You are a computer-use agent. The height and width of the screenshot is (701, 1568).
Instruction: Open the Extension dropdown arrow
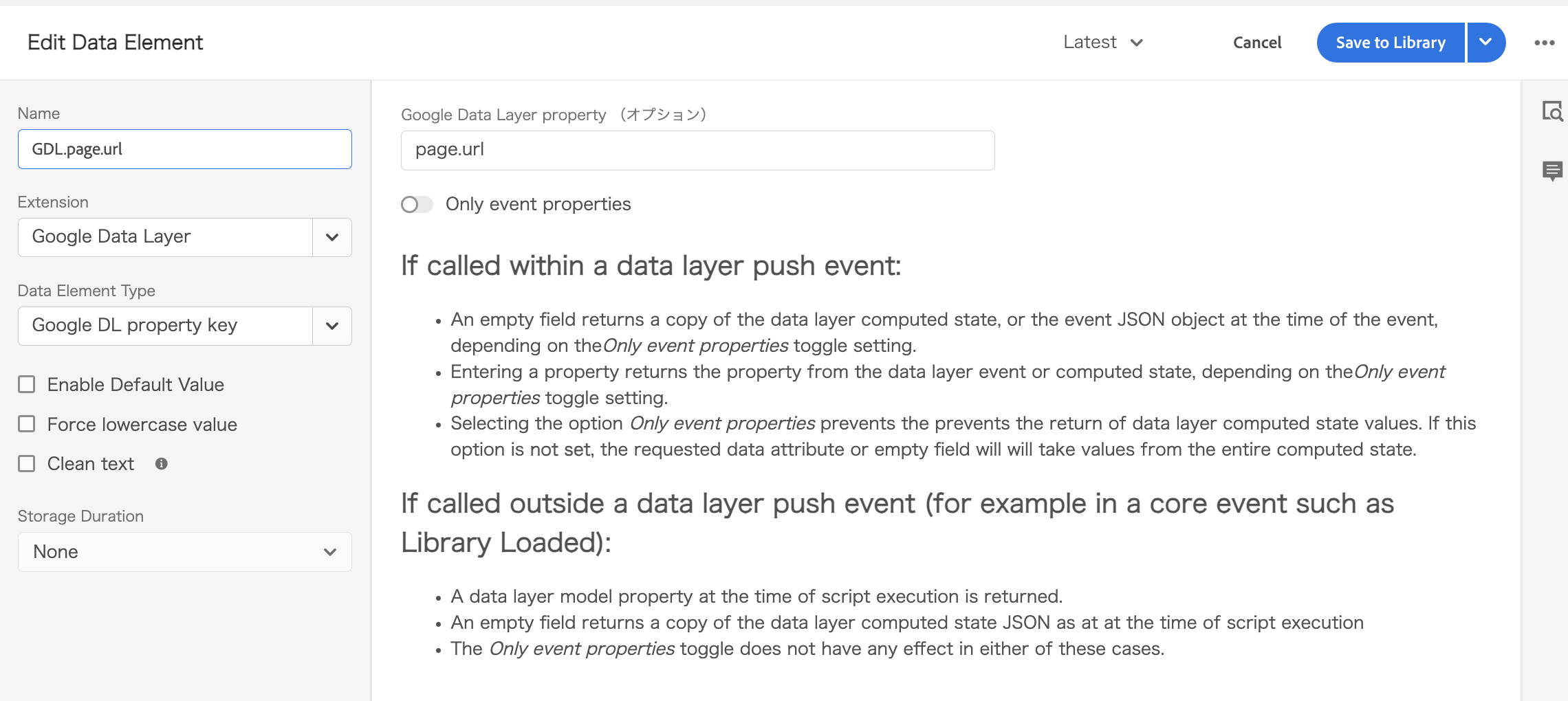pyautogui.click(x=332, y=237)
